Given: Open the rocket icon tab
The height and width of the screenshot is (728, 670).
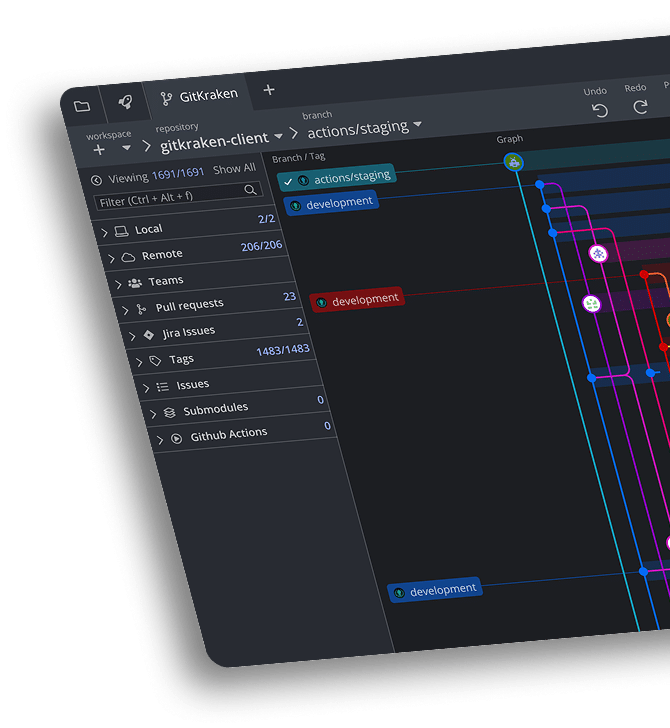Looking at the screenshot, I should tap(125, 102).
